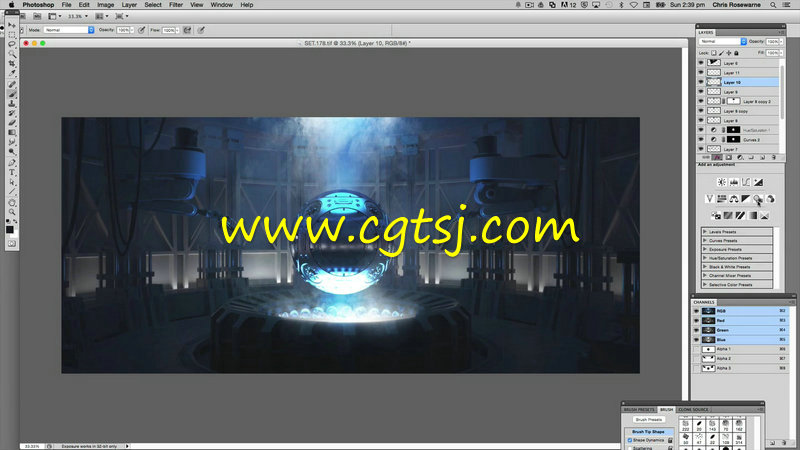Expand Black & White Presets
Image resolution: width=800 pixels, height=450 pixels.
point(705,267)
